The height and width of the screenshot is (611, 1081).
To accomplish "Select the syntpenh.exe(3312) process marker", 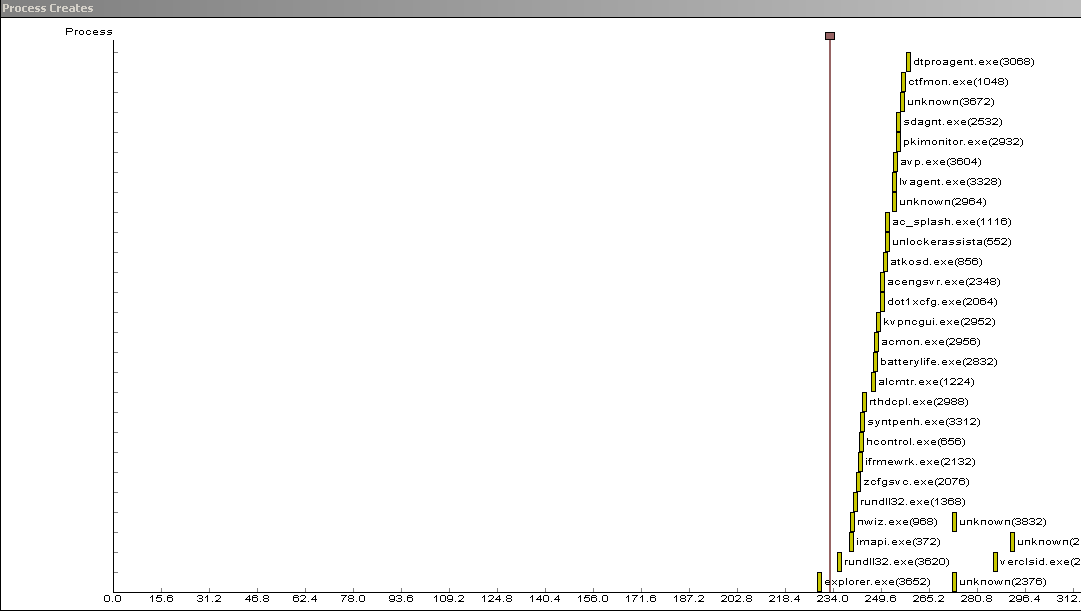I will coord(862,421).
